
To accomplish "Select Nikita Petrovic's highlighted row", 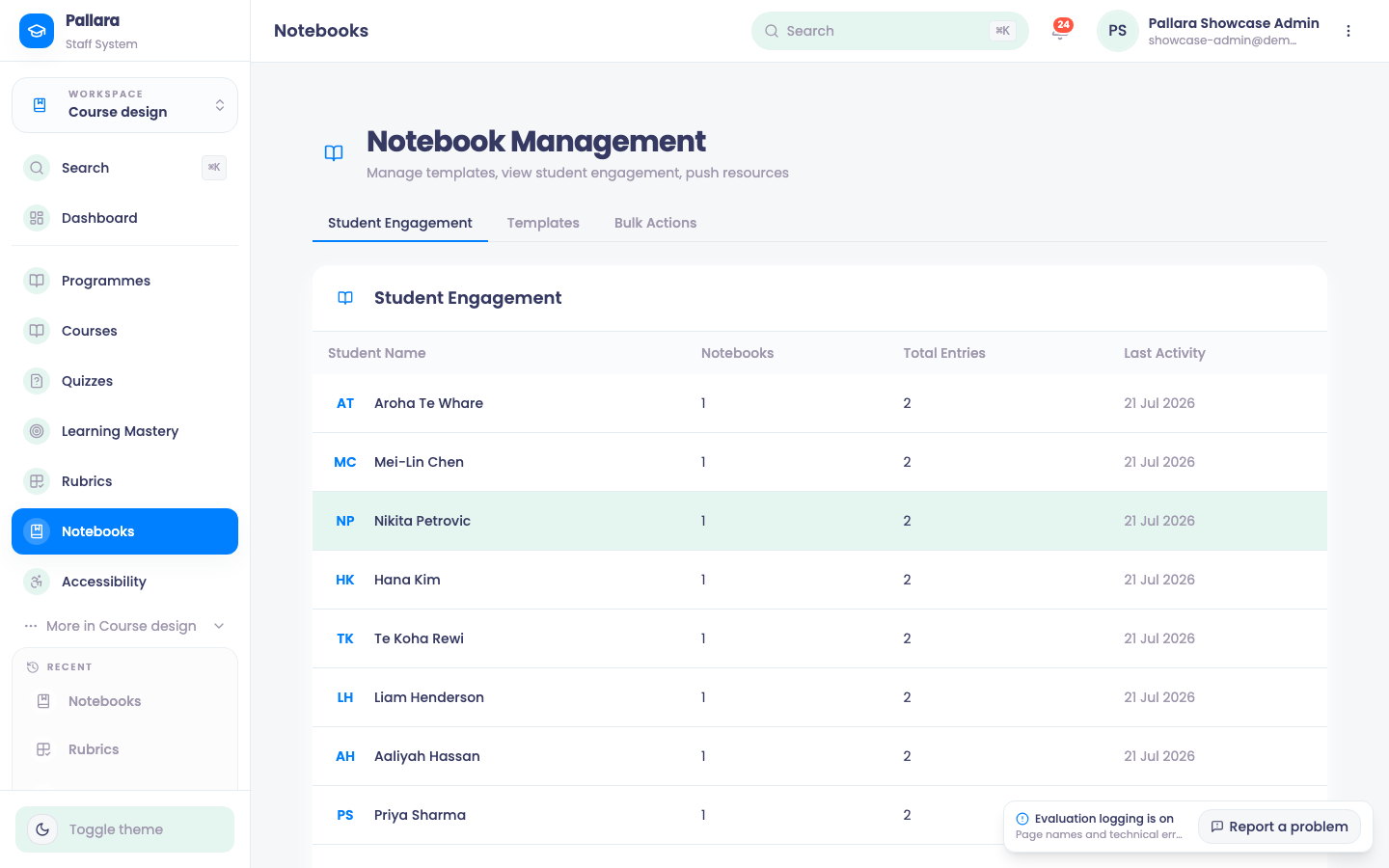I will pyautogui.click(x=820, y=521).
